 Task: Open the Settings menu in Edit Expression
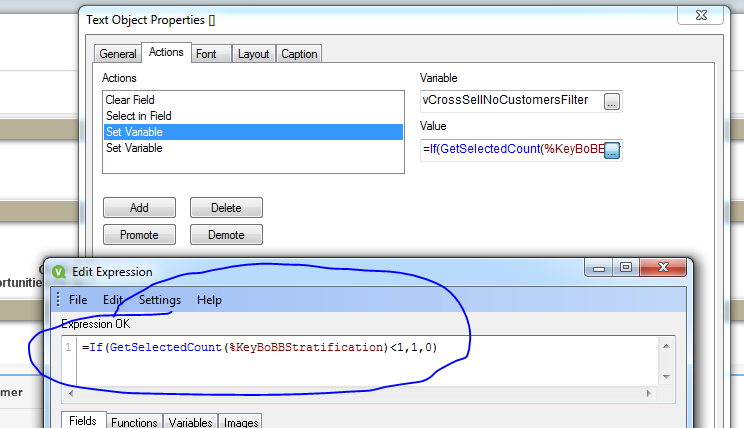coord(160,300)
